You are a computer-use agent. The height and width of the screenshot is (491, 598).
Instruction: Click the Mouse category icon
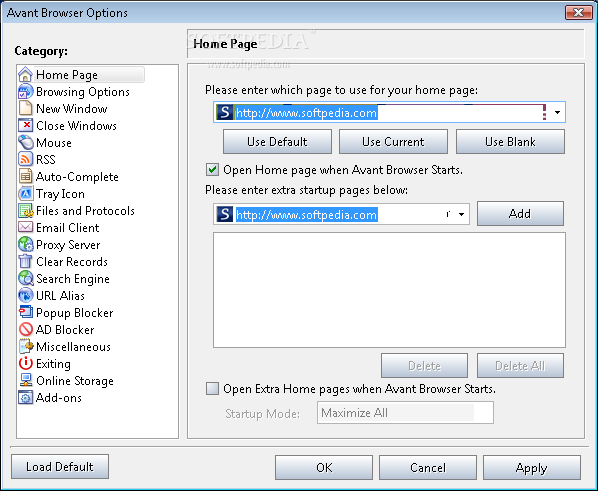click(26, 142)
